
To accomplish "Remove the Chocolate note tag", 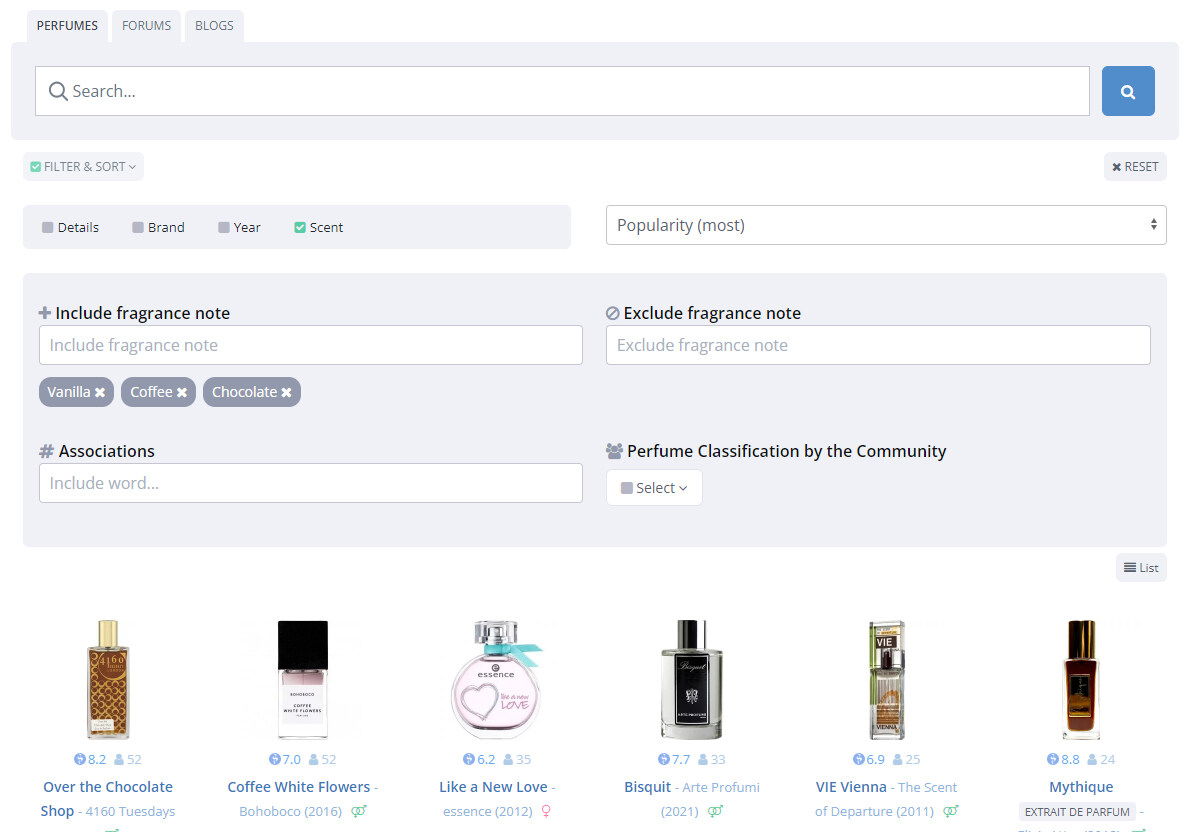I will coord(286,392).
